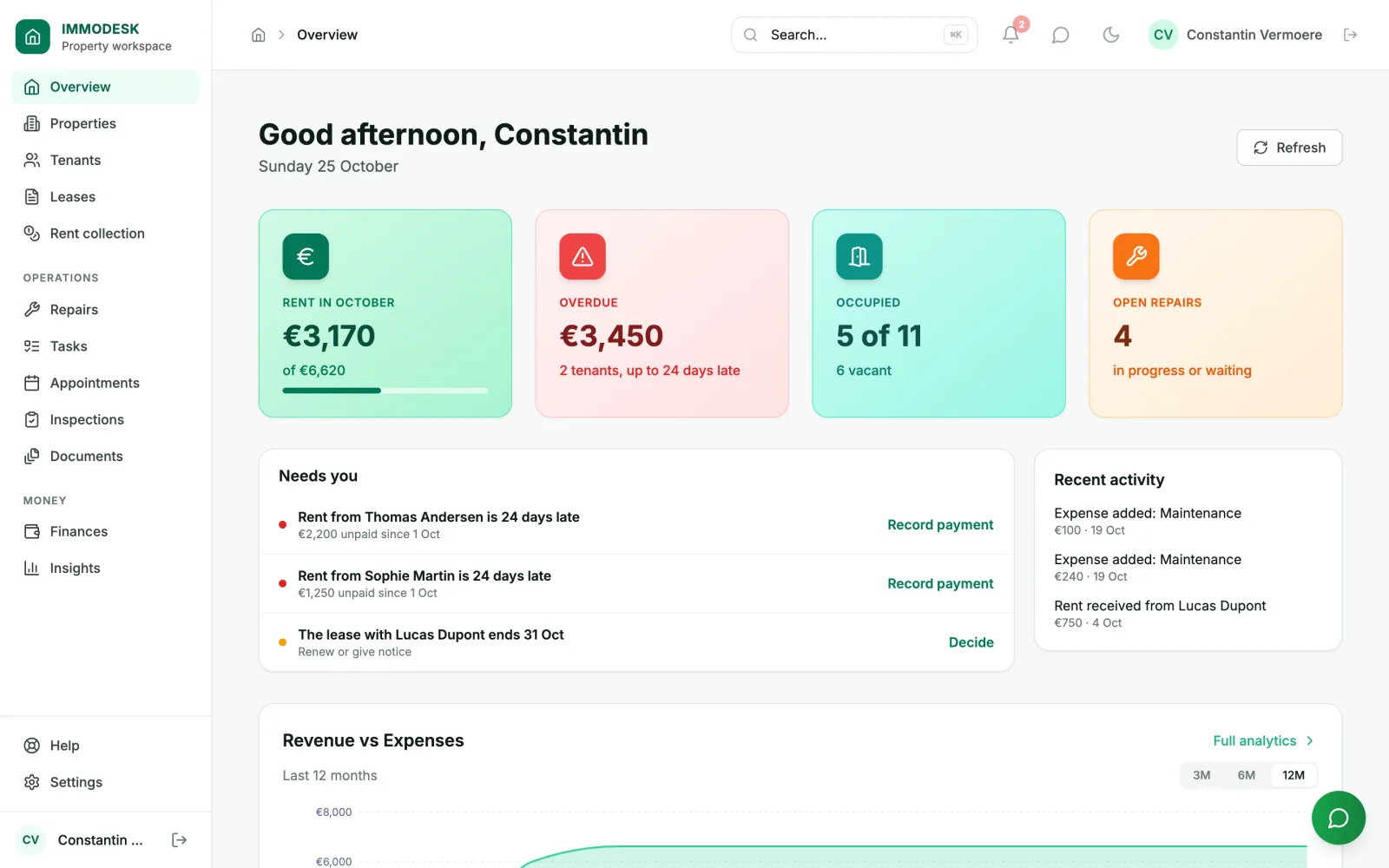The width and height of the screenshot is (1389, 868).
Task: Open the notifications bell
Action: 1010,35
